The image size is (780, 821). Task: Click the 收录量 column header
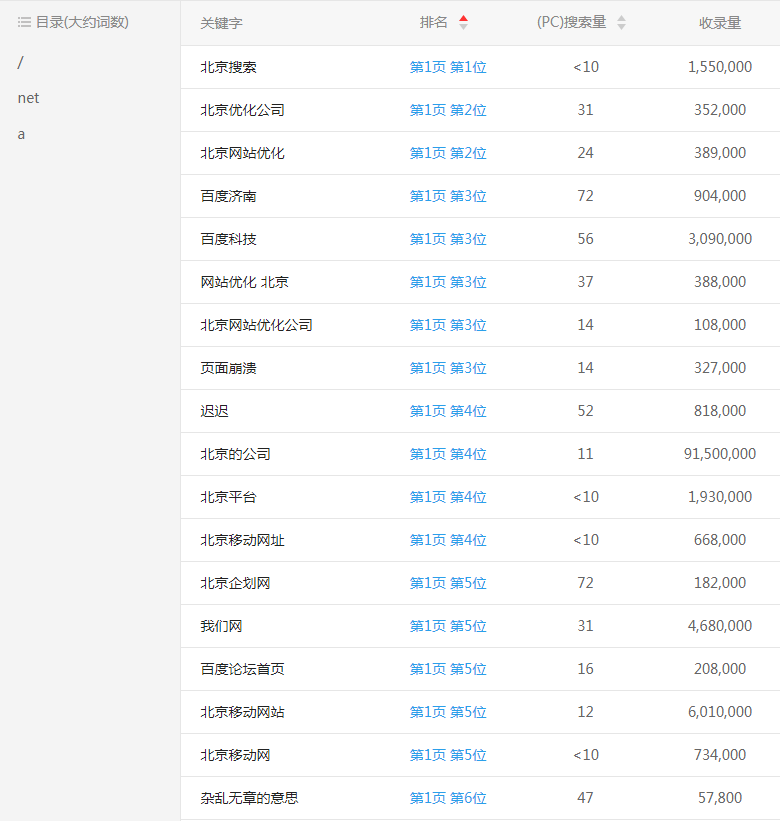pyautogui.click(x=719, y=23)
